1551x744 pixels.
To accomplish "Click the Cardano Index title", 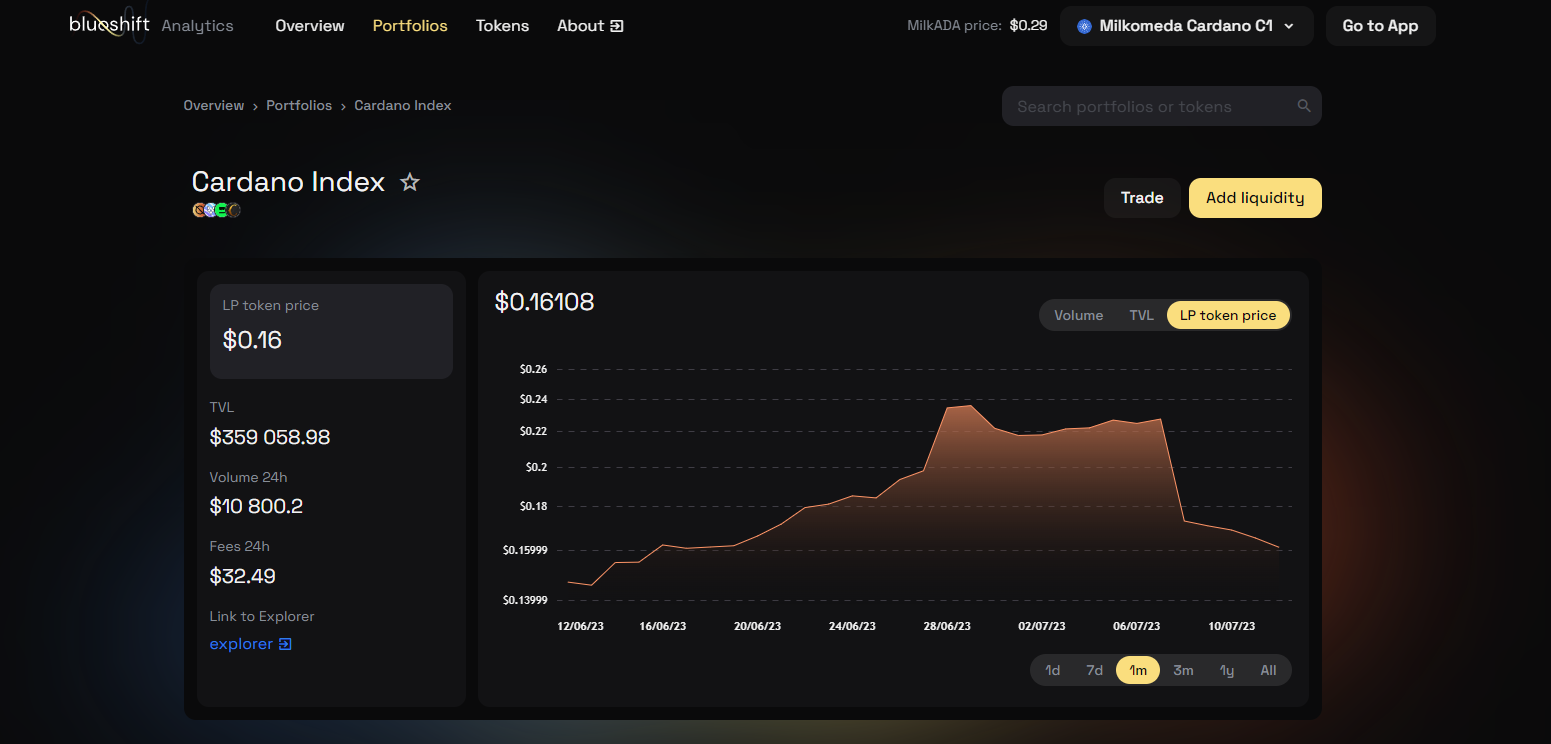I will click(x=288, y=182).
